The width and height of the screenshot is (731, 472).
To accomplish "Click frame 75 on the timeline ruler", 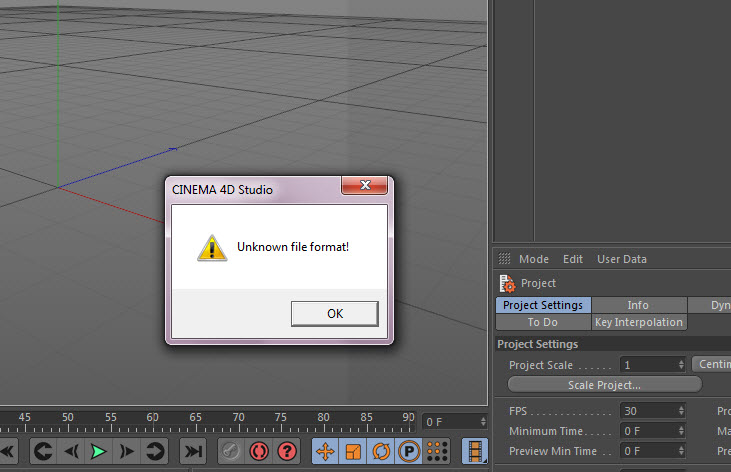I will [281, 417].
